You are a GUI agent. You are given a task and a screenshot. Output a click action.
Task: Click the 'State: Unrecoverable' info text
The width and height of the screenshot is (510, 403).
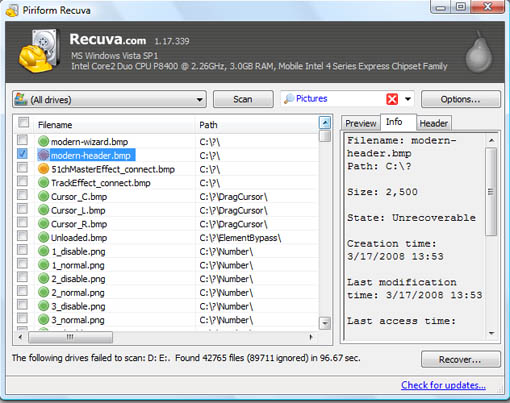pos(411,218)
